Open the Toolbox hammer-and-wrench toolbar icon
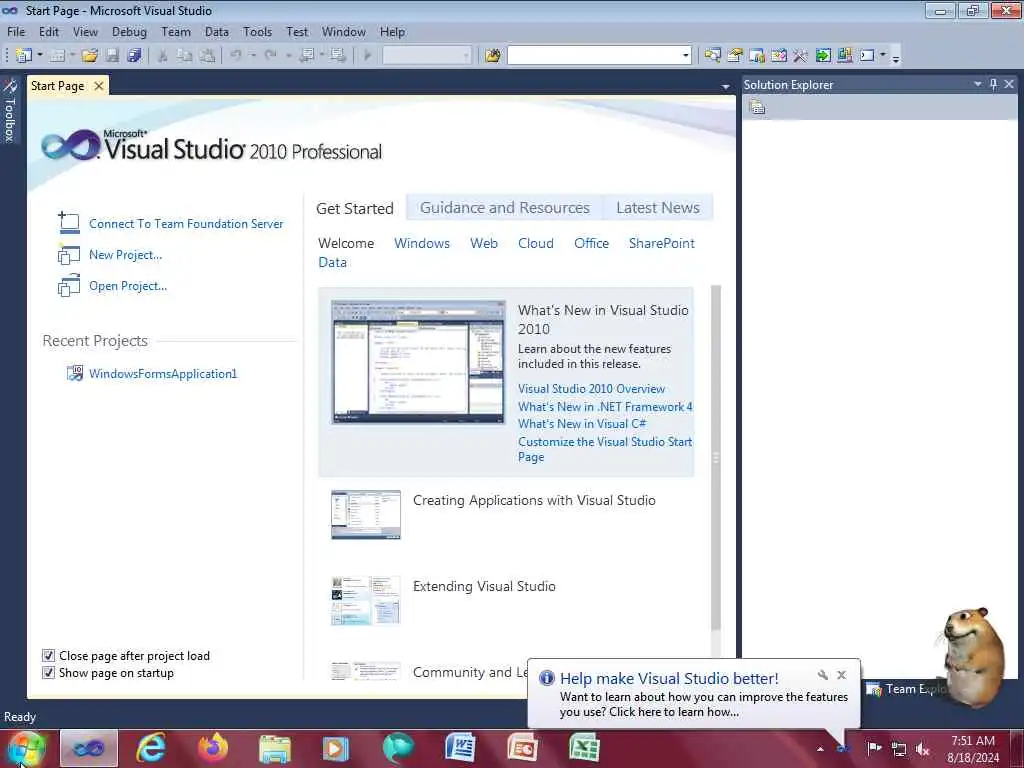The height and width of the screenshot is (768, 1024). 800,56
